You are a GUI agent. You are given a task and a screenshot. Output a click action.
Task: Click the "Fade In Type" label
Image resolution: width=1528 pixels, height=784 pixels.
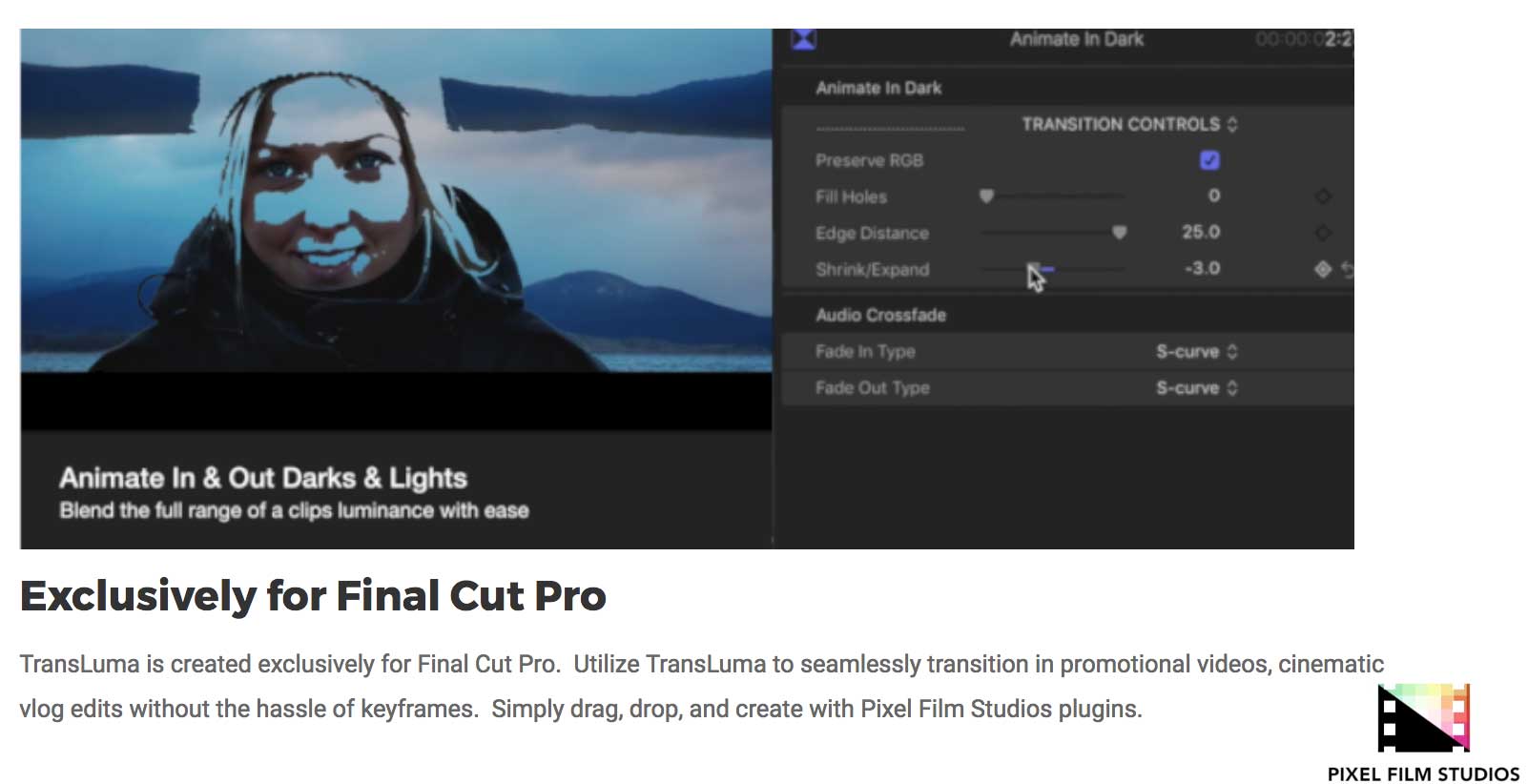[x=865, y=351]
